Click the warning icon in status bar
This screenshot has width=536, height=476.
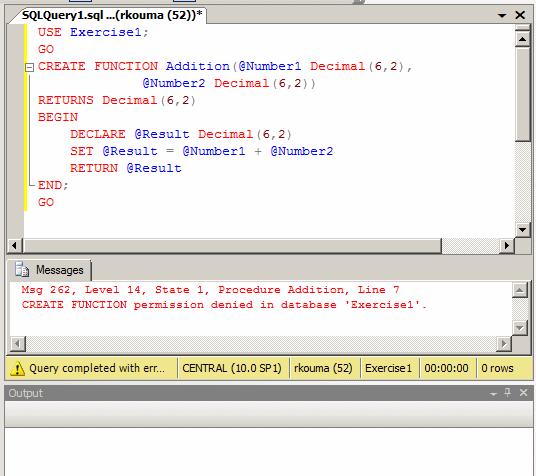coord(17,368)
